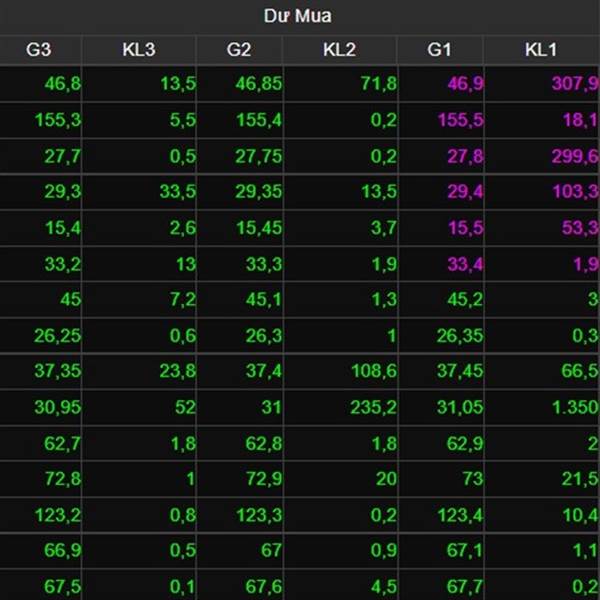Click the KL3 volume 5,5
This screenshot has width=600, height=600.
point(183,120)
